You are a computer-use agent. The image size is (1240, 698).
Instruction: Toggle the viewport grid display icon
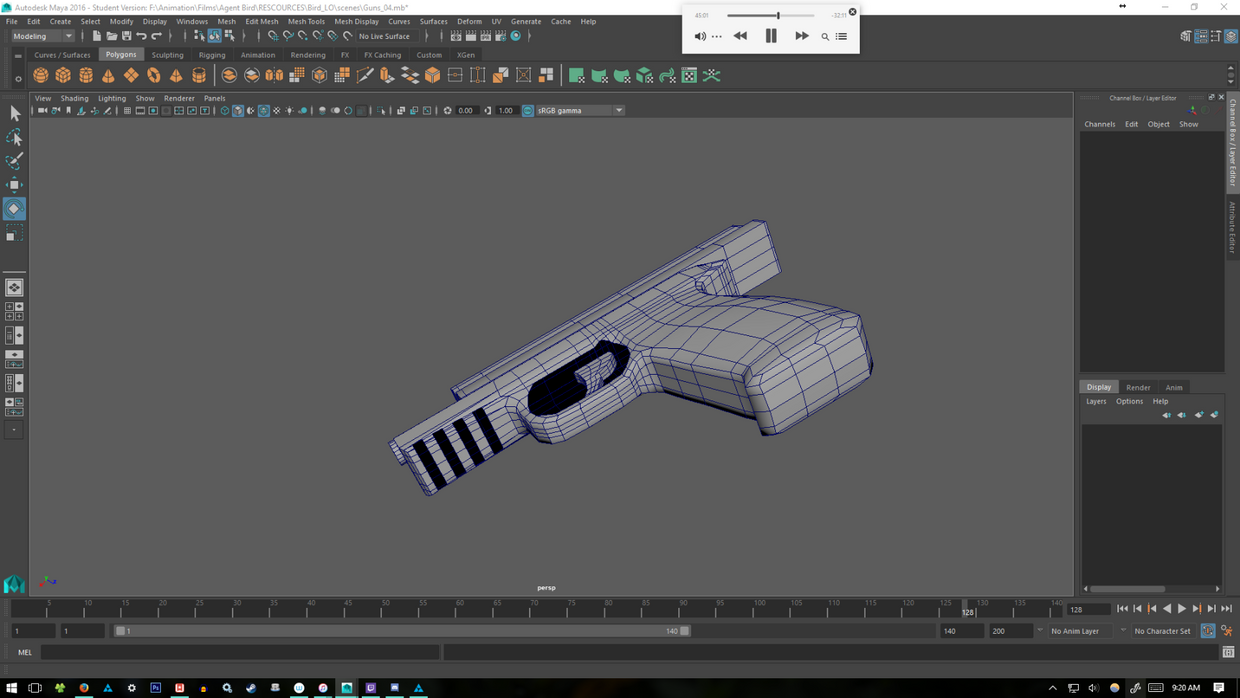pos(127,111)
